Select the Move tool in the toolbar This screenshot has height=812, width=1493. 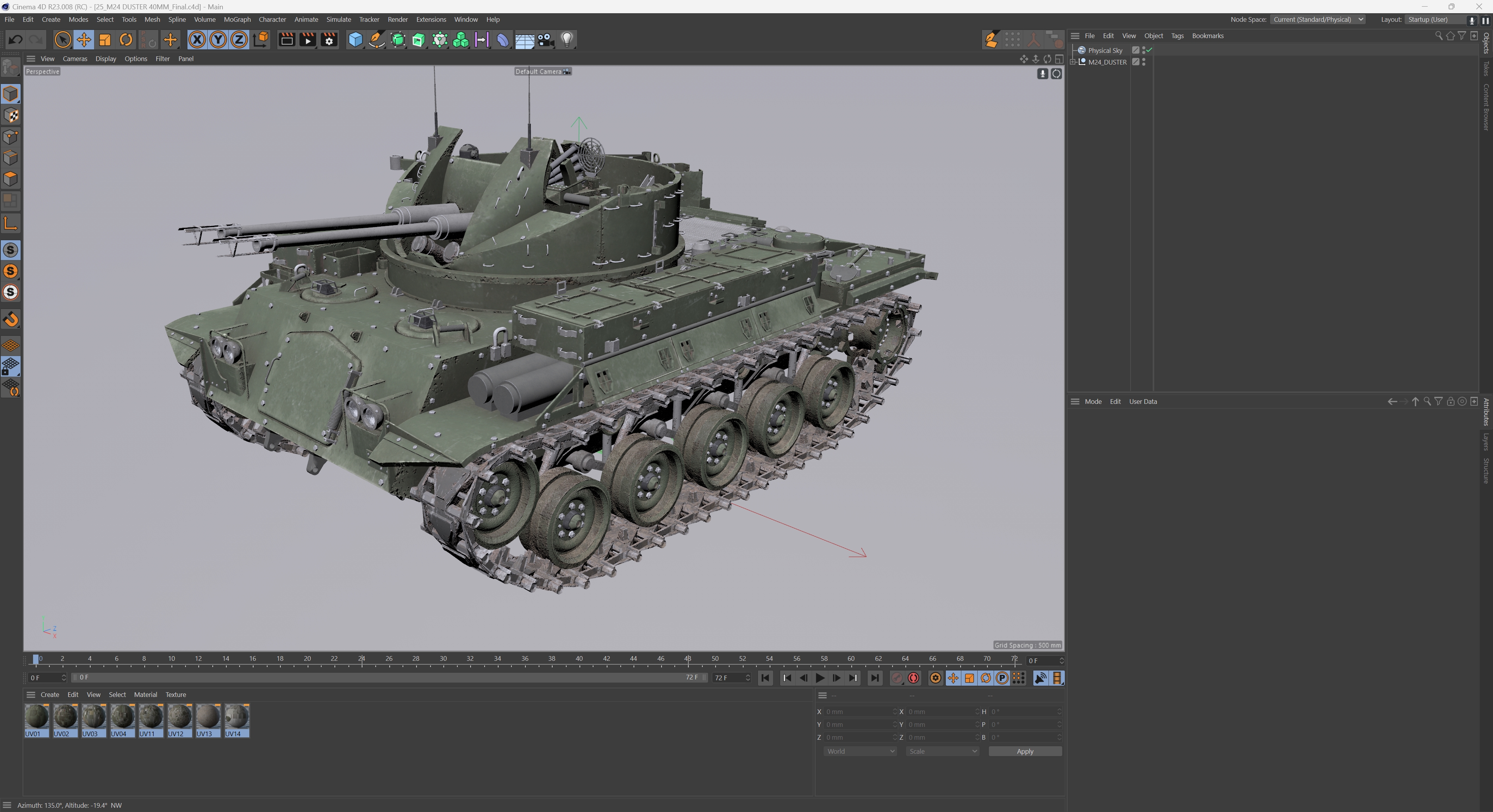coord(84,39)
